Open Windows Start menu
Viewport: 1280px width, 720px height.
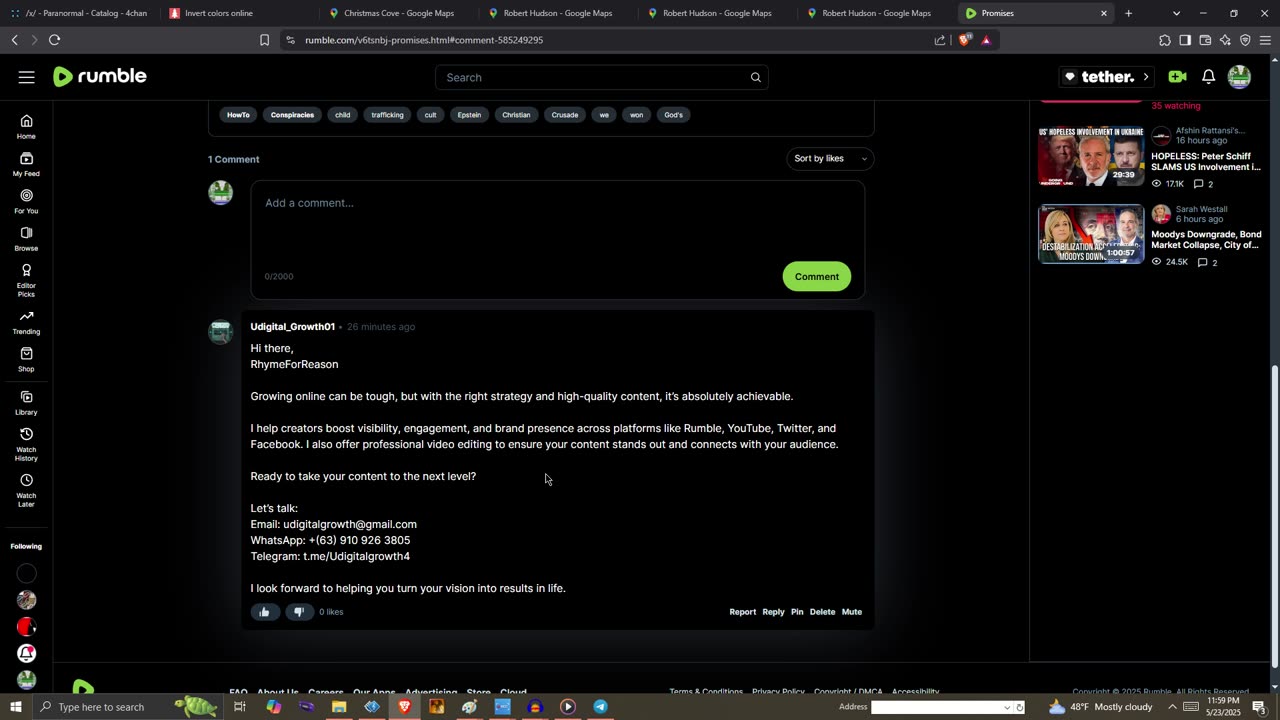point(15,707)
